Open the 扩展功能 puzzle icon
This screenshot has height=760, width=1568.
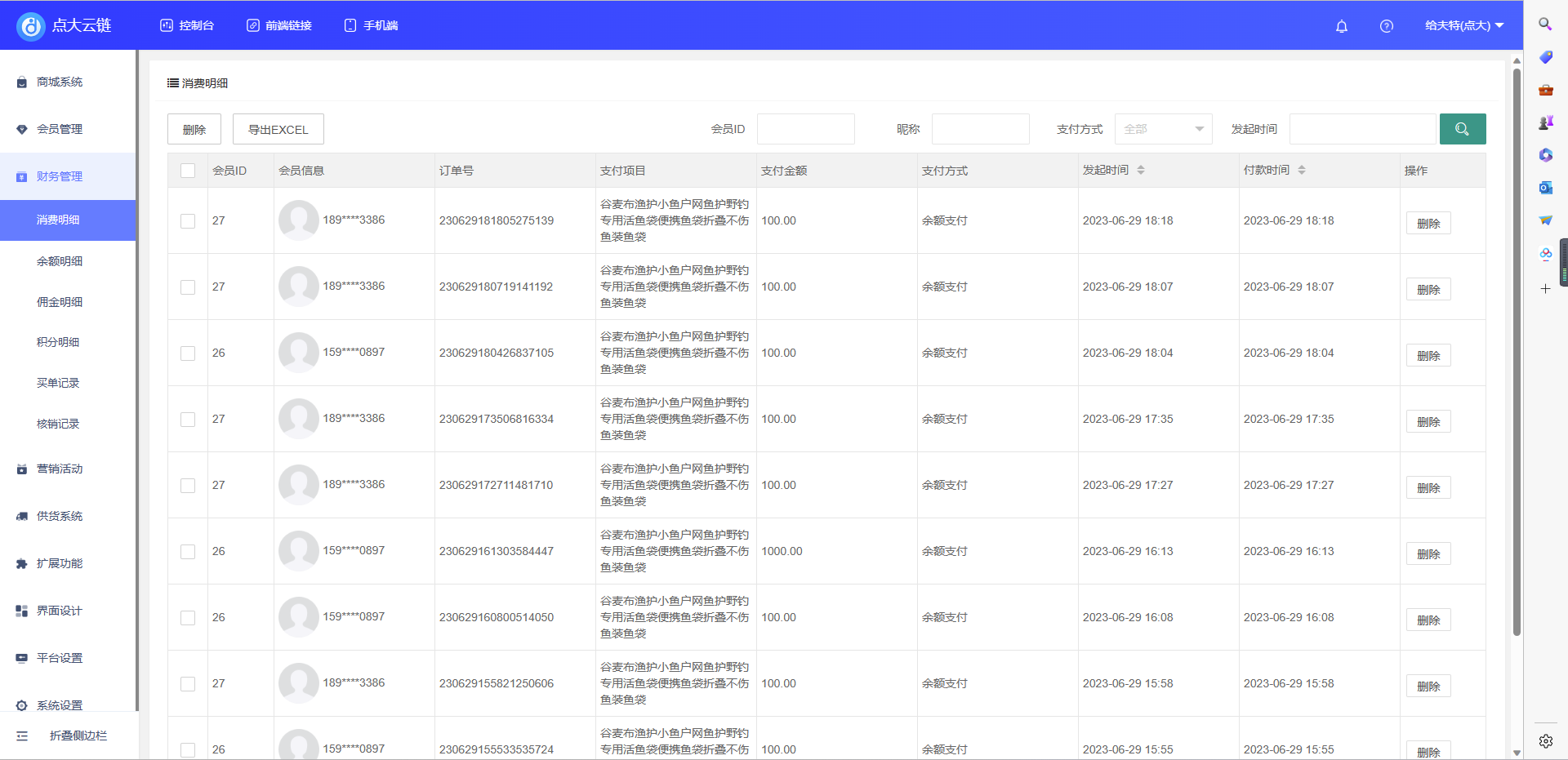point(21,562)
